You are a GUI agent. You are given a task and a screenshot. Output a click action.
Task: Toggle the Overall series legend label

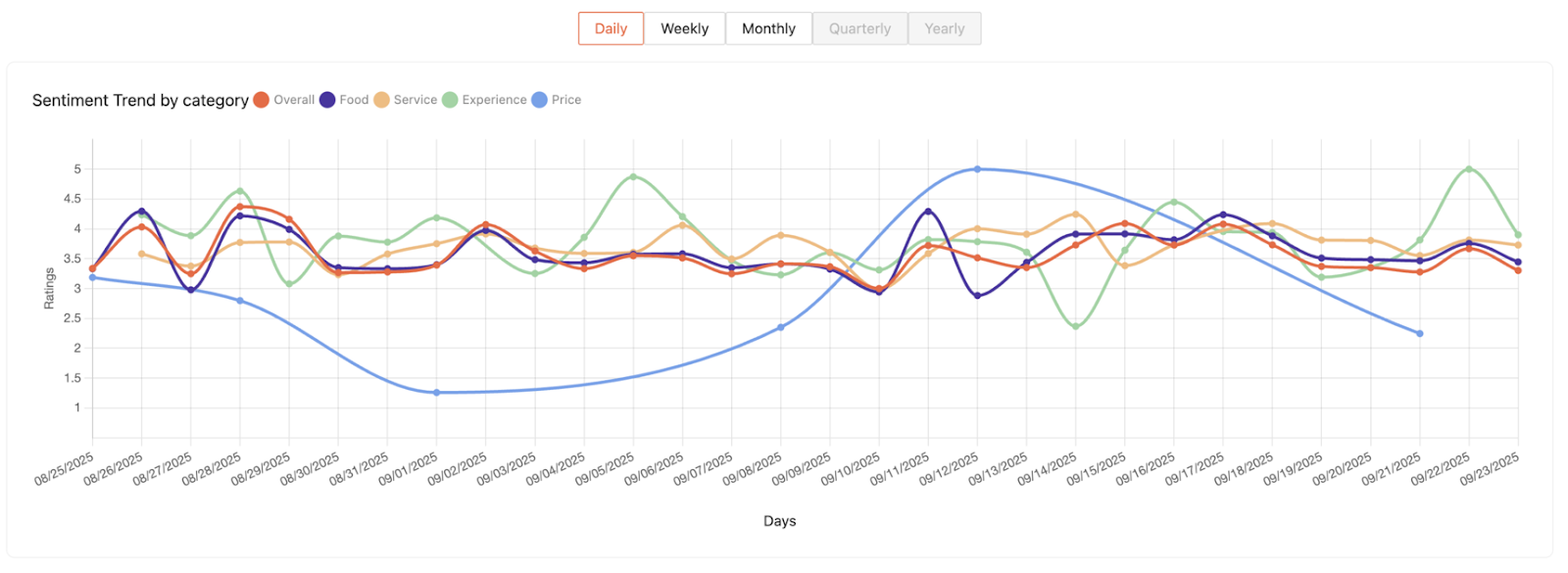point(294,100)
